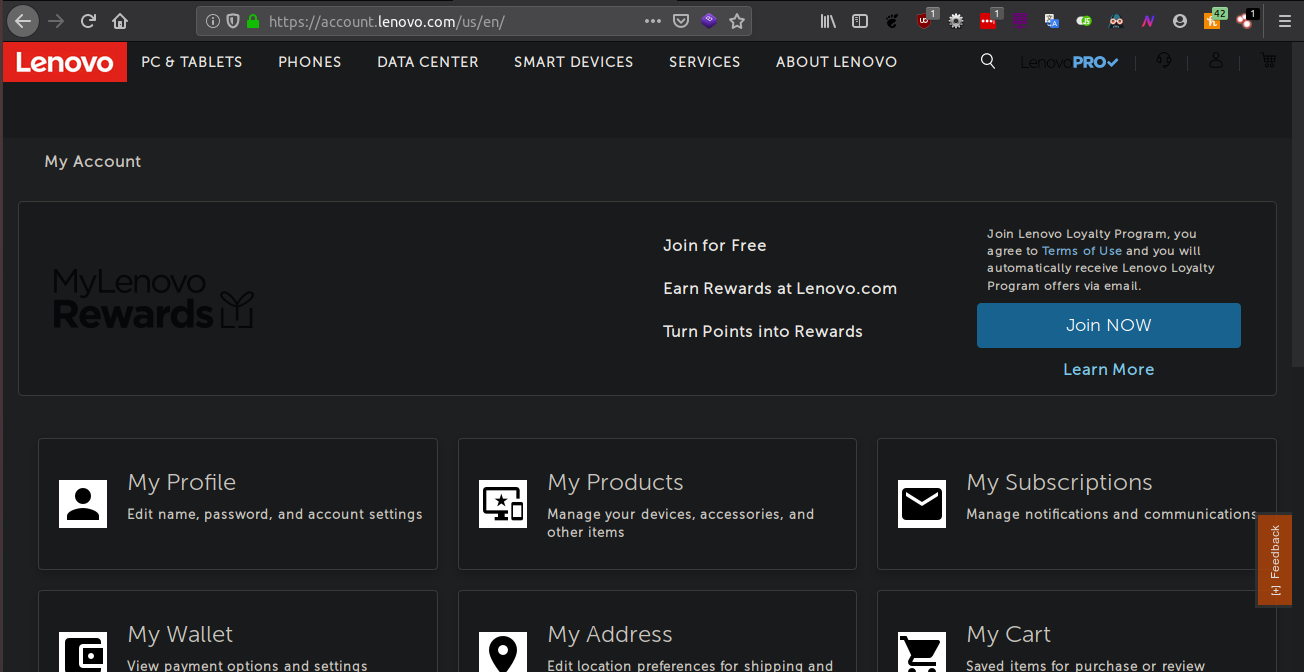Image resolution: width=1304 pixels, height=672 pixels.
Task: Click the red circles extension icon with badge
Action: tap(1246, 19)
